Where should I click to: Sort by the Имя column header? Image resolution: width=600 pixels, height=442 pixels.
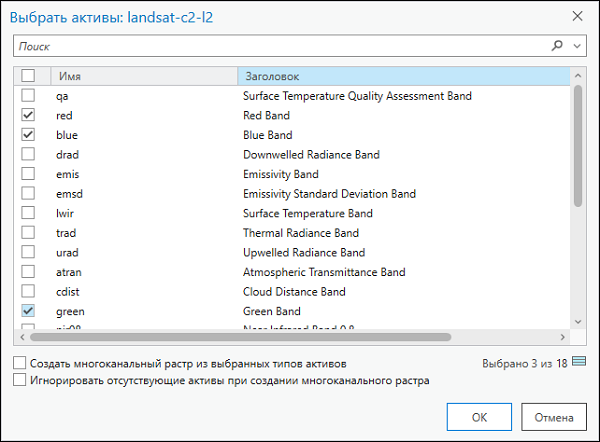[140, 76]
